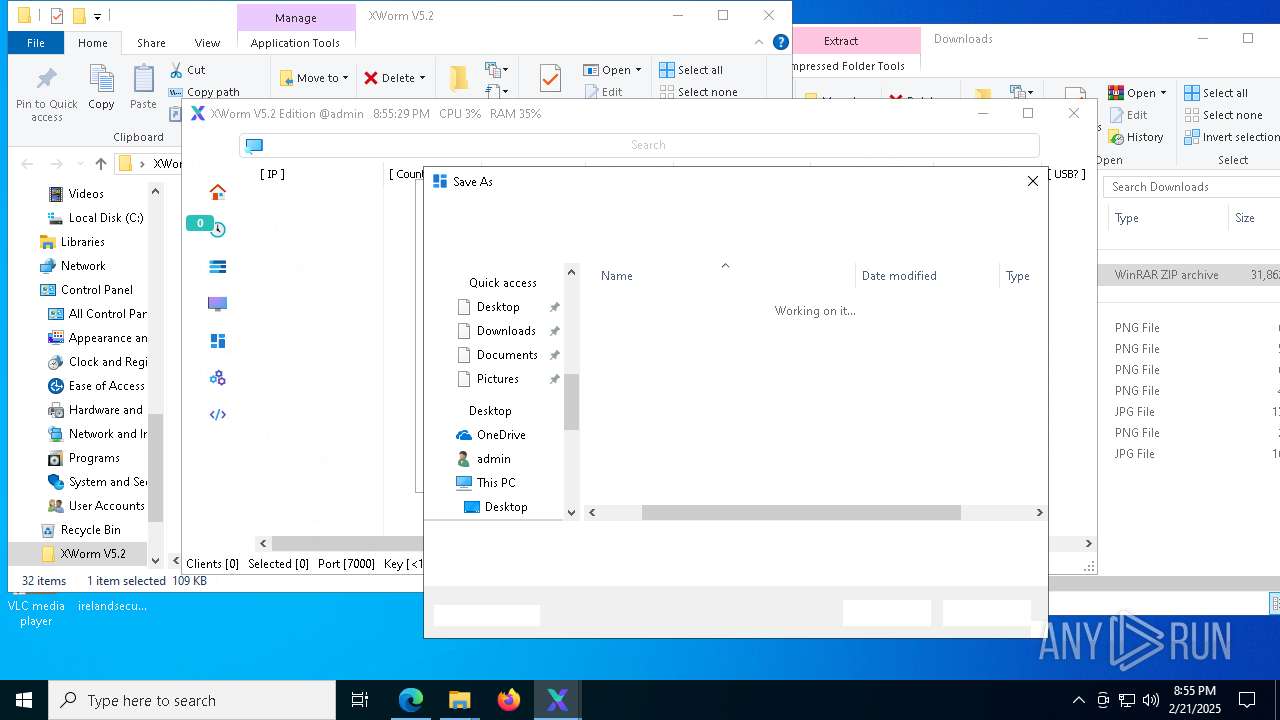Close the Save As dialog
Screen dimensions: 1280x720
click(x=1033, y=181)
